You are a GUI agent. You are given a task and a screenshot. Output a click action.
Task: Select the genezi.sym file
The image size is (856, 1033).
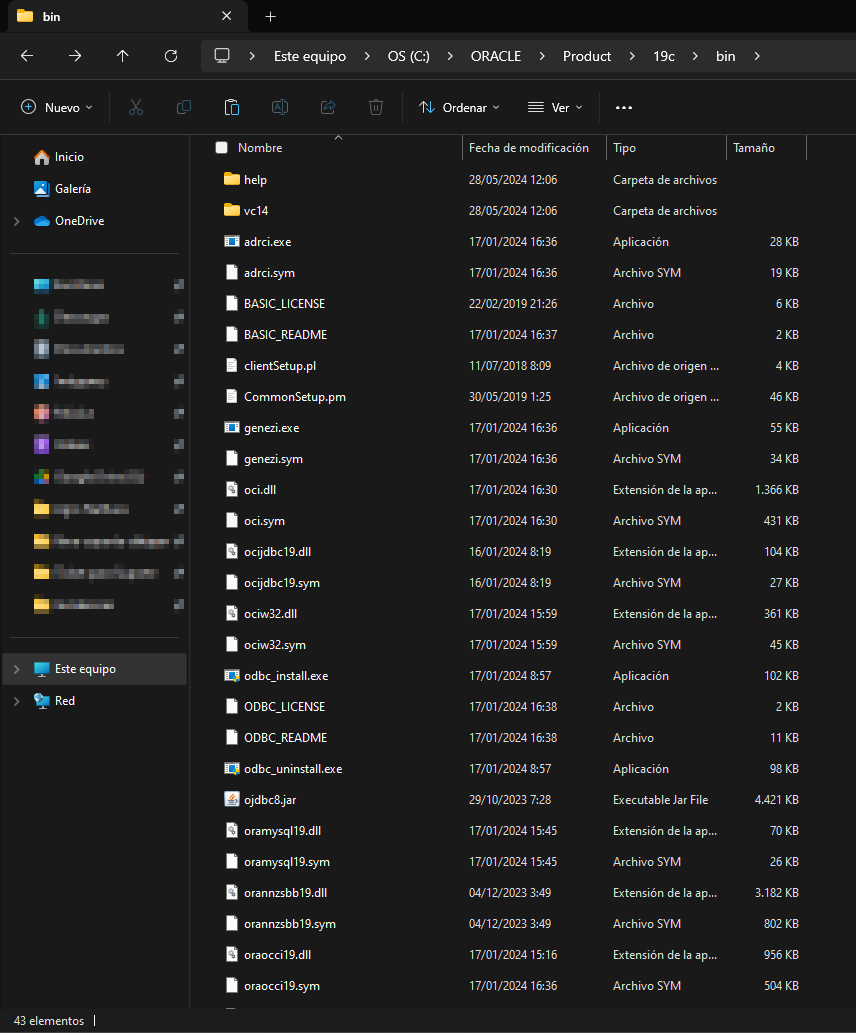pyautogui.click(x=273, y=459)
